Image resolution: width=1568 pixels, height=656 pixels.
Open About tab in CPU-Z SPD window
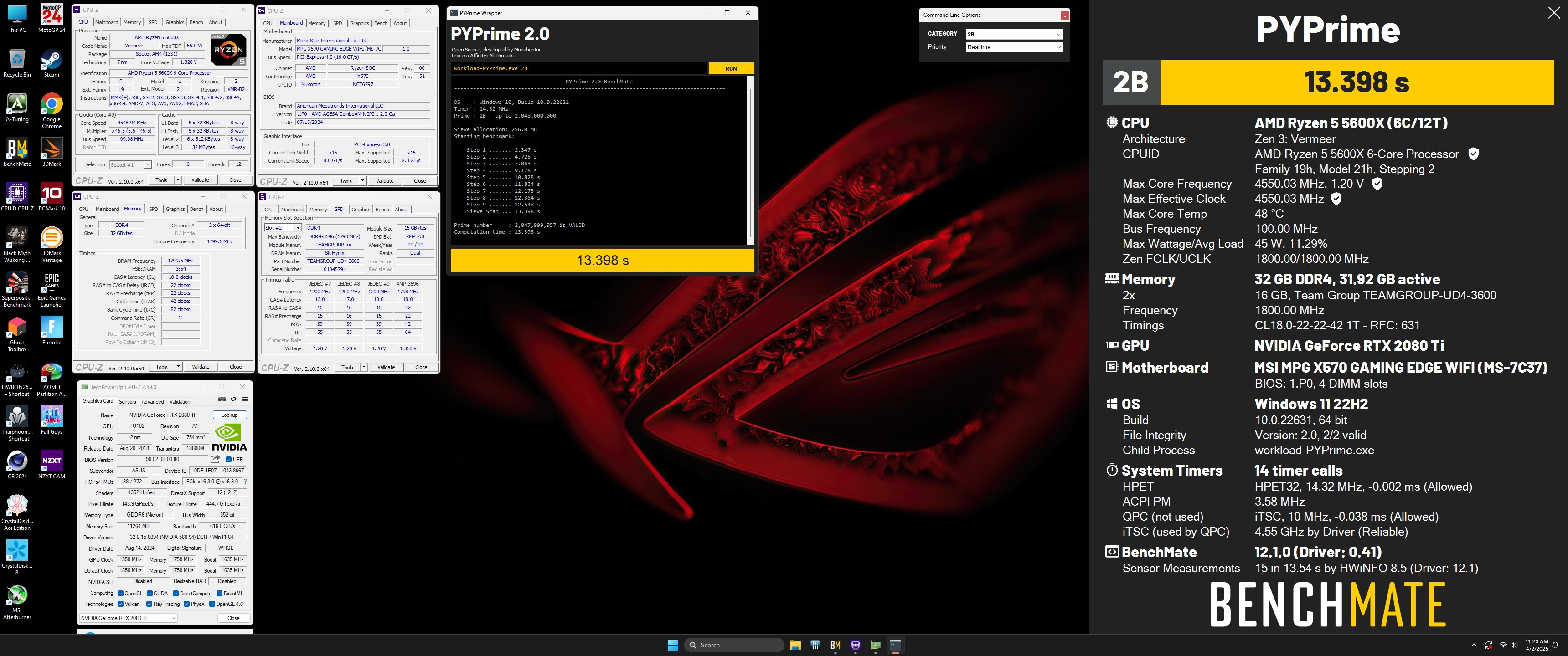click(x=402, y=210)
